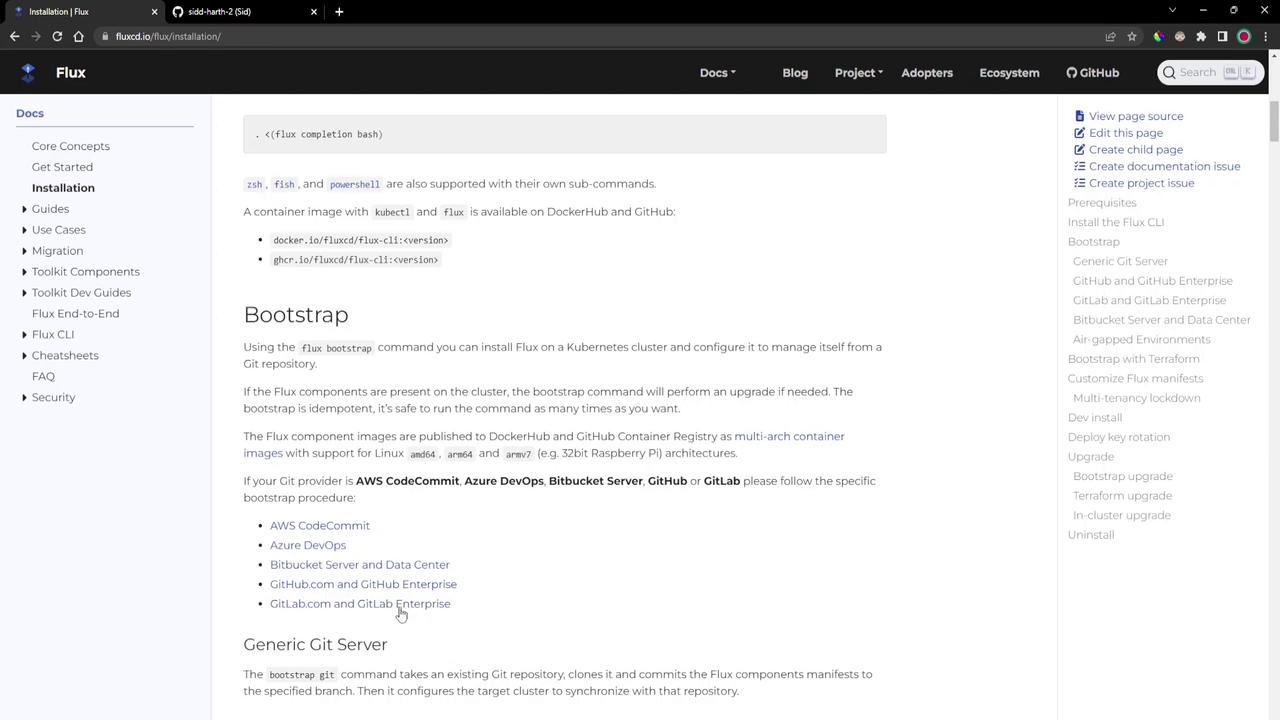Go to Adopters in the navbar
The width and height of the screenshot is (1280, 720).
(x=927, y=72)
